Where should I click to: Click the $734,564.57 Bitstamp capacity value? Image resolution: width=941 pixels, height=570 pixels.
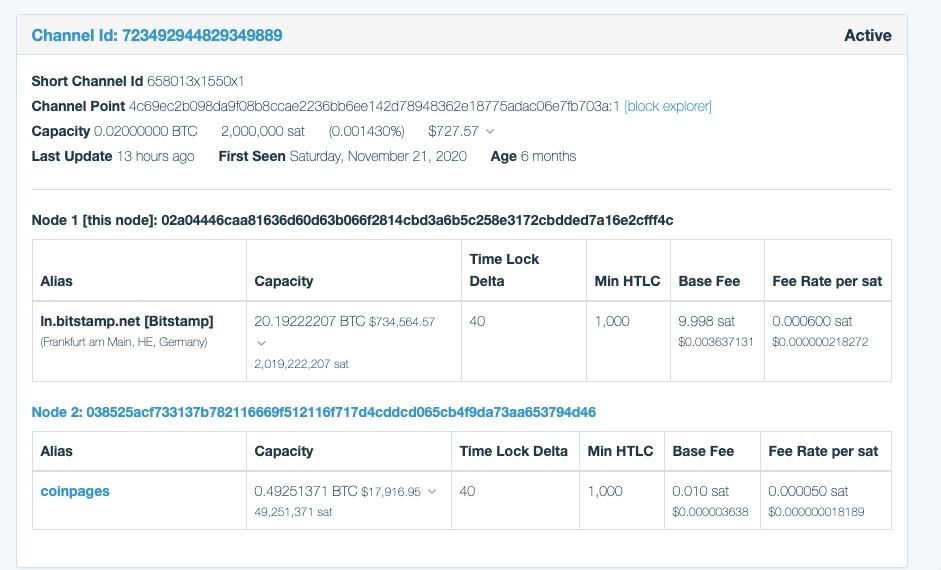(401, 322)
